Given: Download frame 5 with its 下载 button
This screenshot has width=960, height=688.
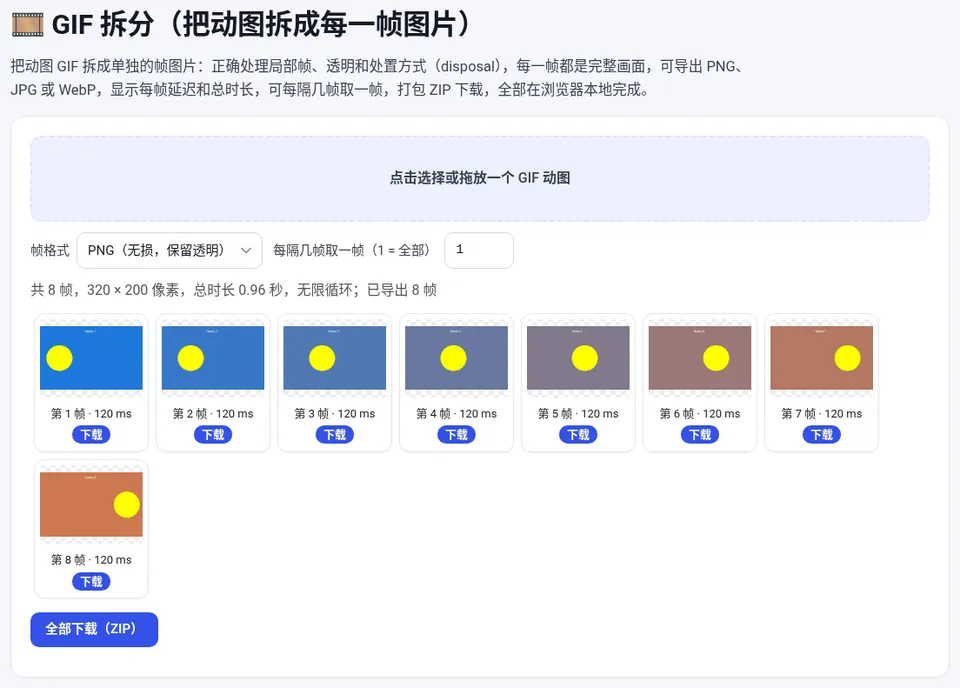Looking at the screenshot, I should point(578,435).
